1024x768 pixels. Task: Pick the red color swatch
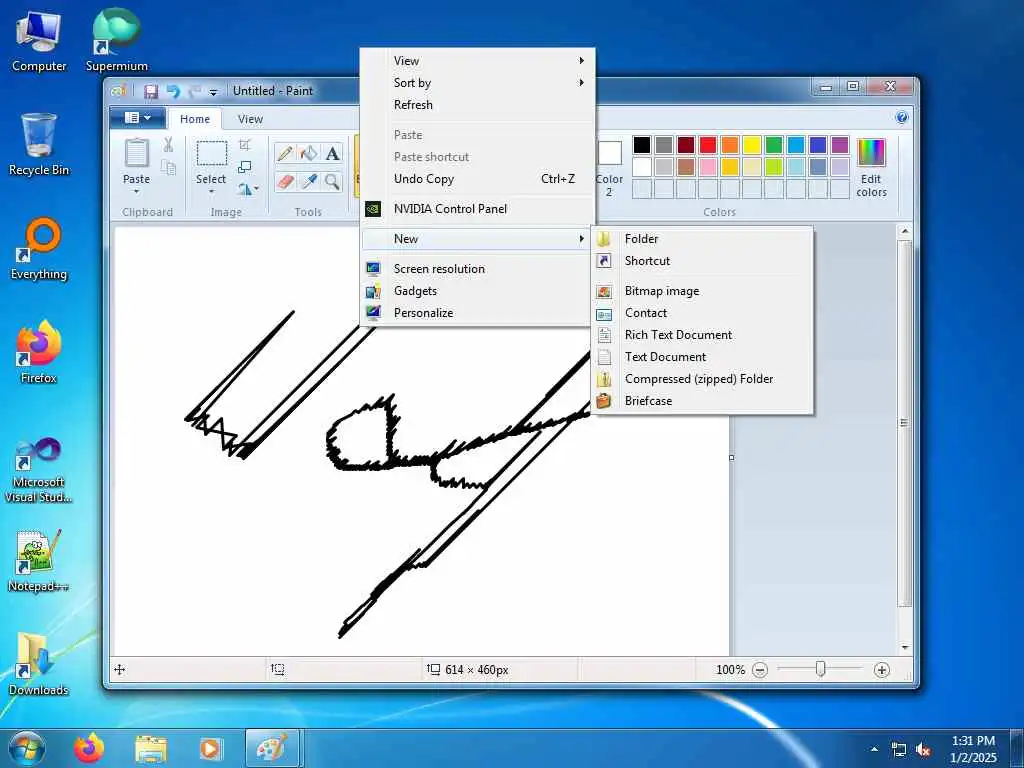point(708,145)
